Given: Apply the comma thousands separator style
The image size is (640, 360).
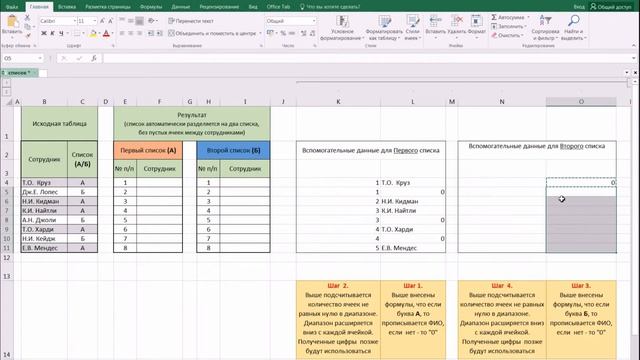Looking at the screenshot, I should point(292,33).
